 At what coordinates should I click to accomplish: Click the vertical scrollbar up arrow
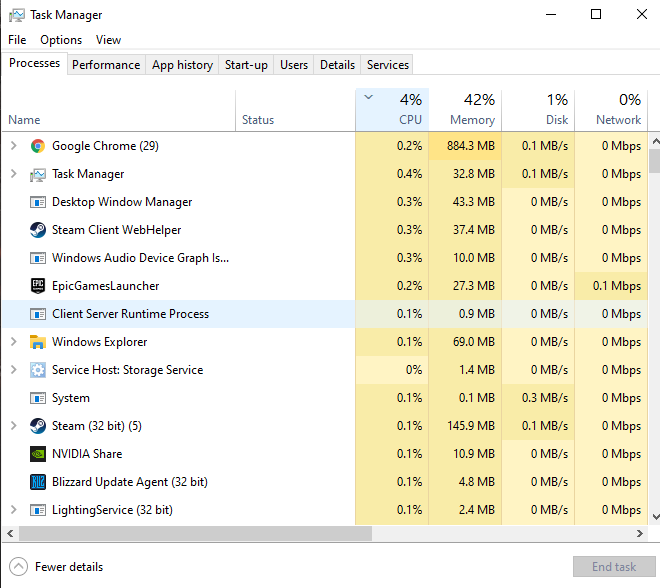pyautogui.click(x=655, y=141)
